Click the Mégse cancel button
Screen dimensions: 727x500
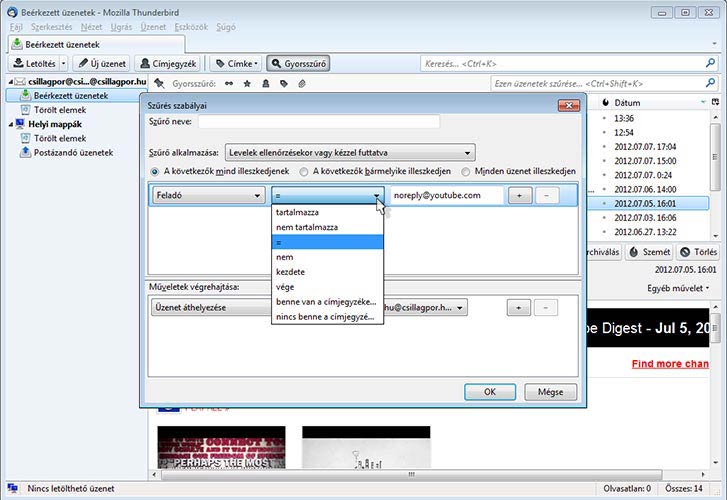coord(550,392)
